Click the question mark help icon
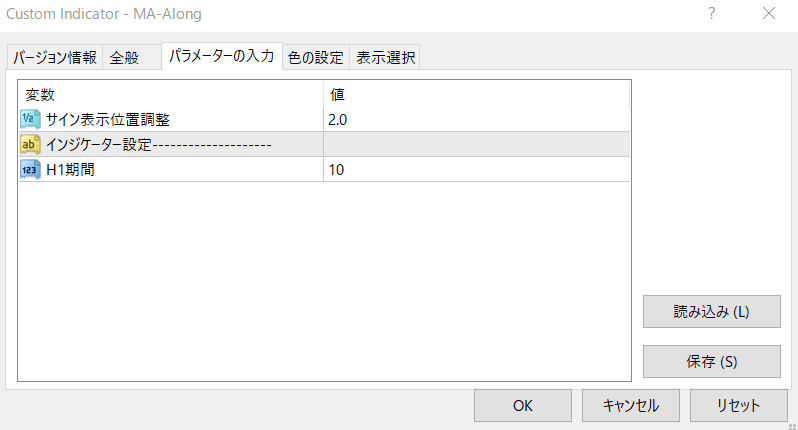The height and width of the screenshot is (430, 798). [x=711, y=13]
